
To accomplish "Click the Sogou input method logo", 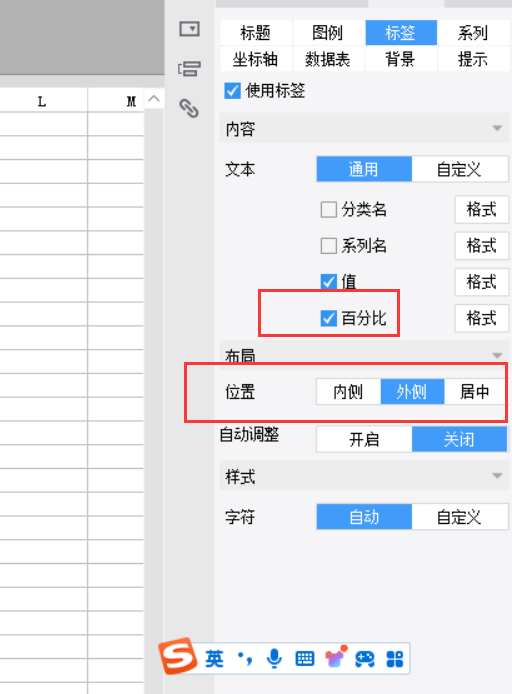I will coord(178,656).
